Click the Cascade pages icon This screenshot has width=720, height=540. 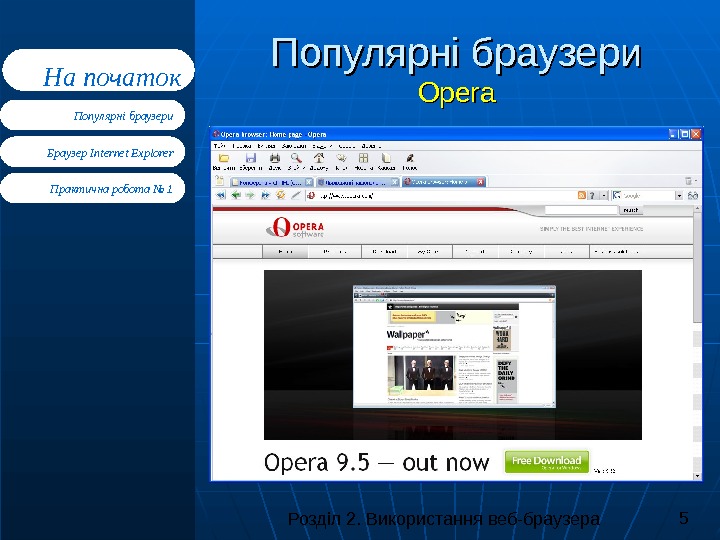pos(386,158)
